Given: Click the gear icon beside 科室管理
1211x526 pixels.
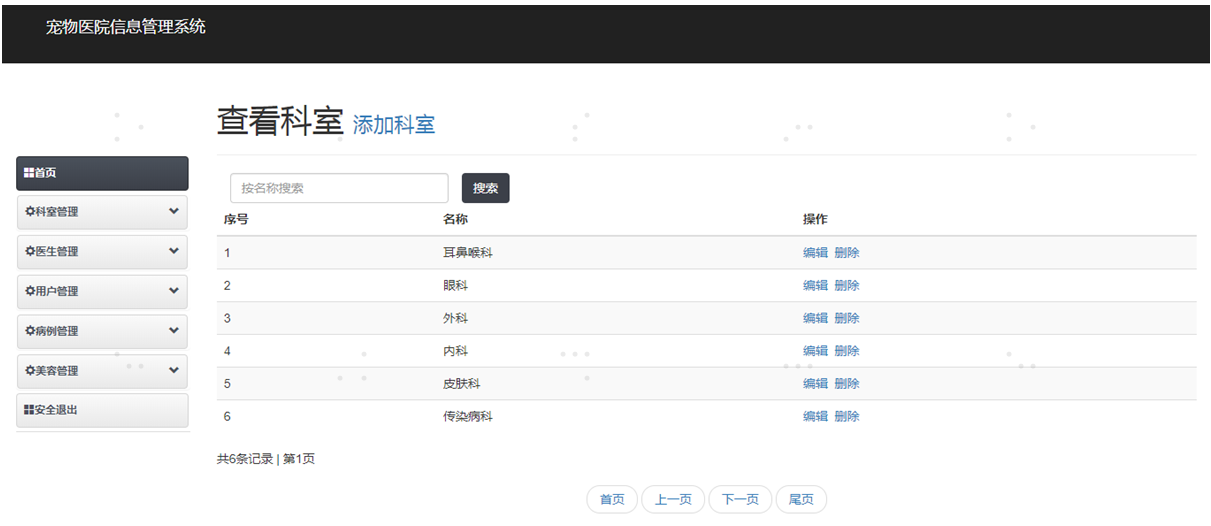Looking at the screenshot, I should (x=30, y=212).
